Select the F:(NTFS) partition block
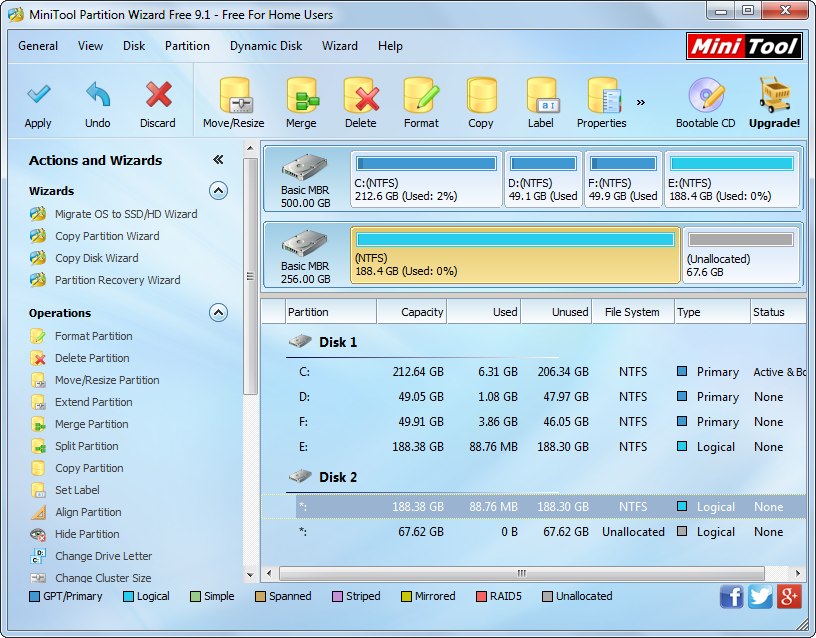The width and height of the screenshot is (816, 638). tap(623, 180)
